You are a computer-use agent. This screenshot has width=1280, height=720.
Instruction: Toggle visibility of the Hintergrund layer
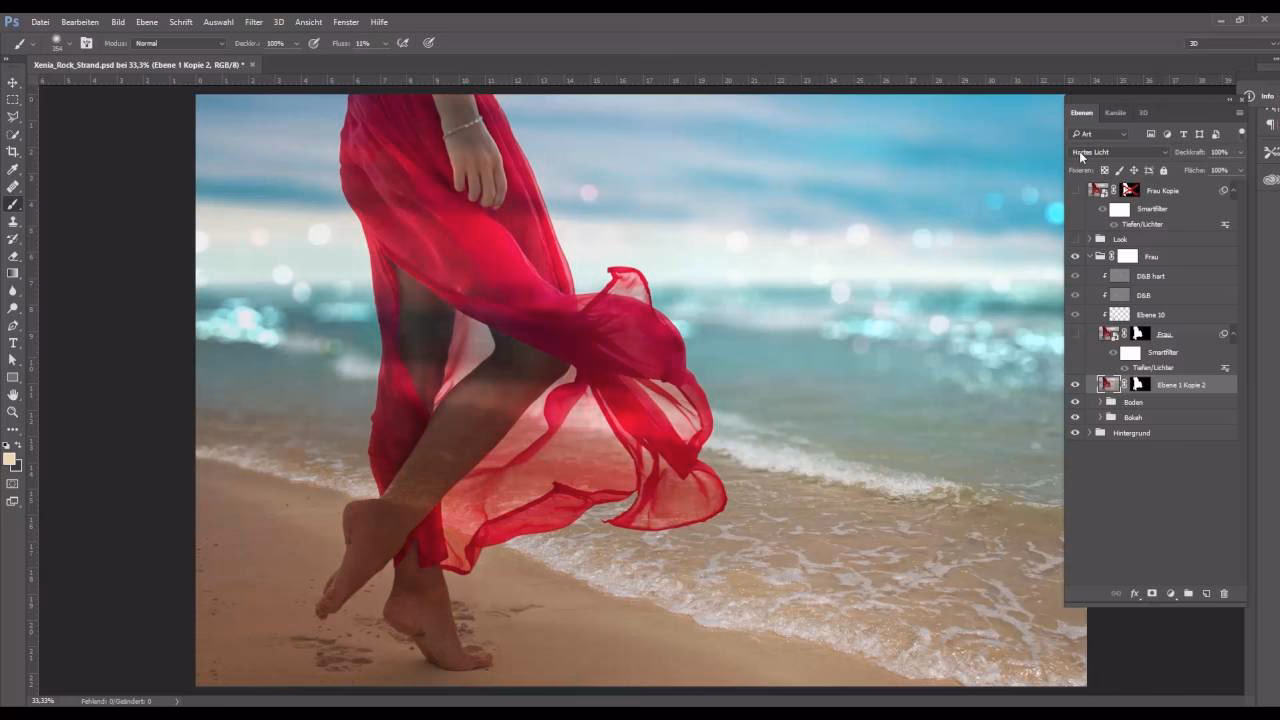(x=1075, y=433)
